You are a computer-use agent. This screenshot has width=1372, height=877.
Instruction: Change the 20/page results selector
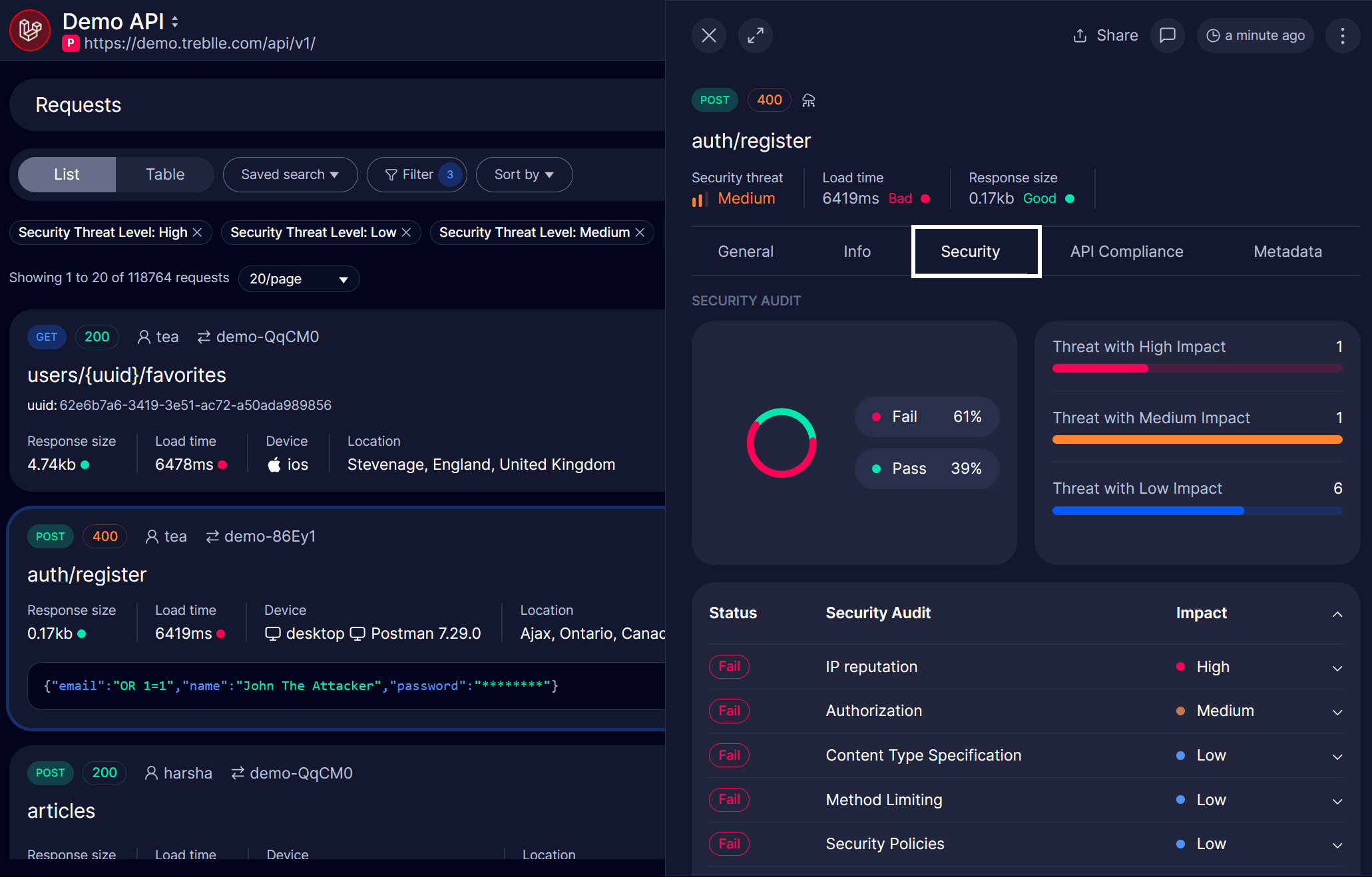298,279
